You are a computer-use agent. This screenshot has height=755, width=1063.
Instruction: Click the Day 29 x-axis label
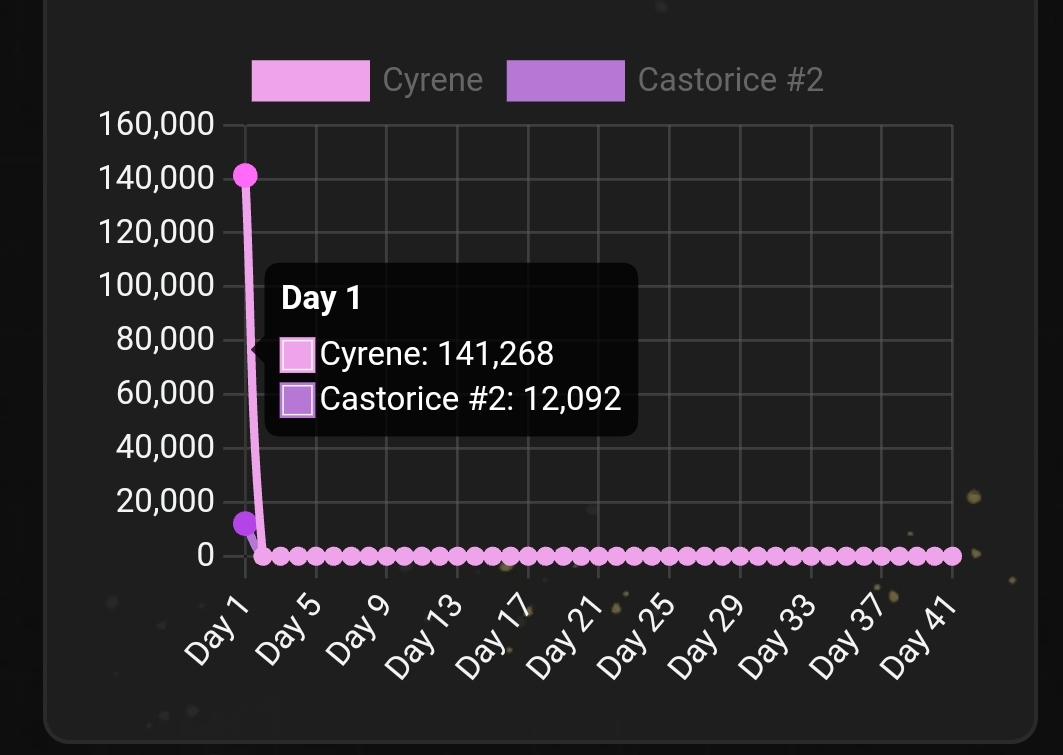tap(706, 638)
